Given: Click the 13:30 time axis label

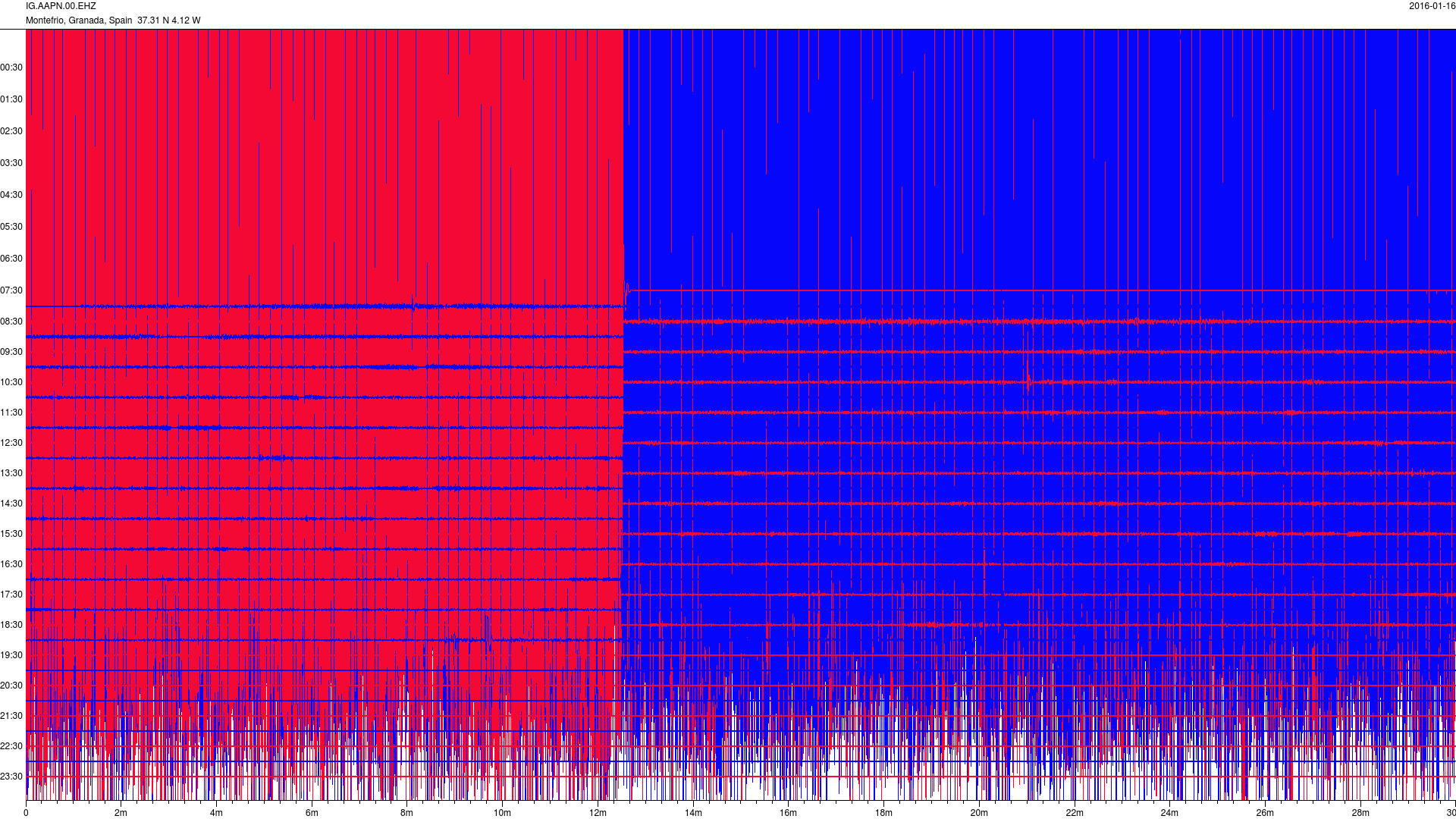Looking at the screenshot, I should [11, 473].
